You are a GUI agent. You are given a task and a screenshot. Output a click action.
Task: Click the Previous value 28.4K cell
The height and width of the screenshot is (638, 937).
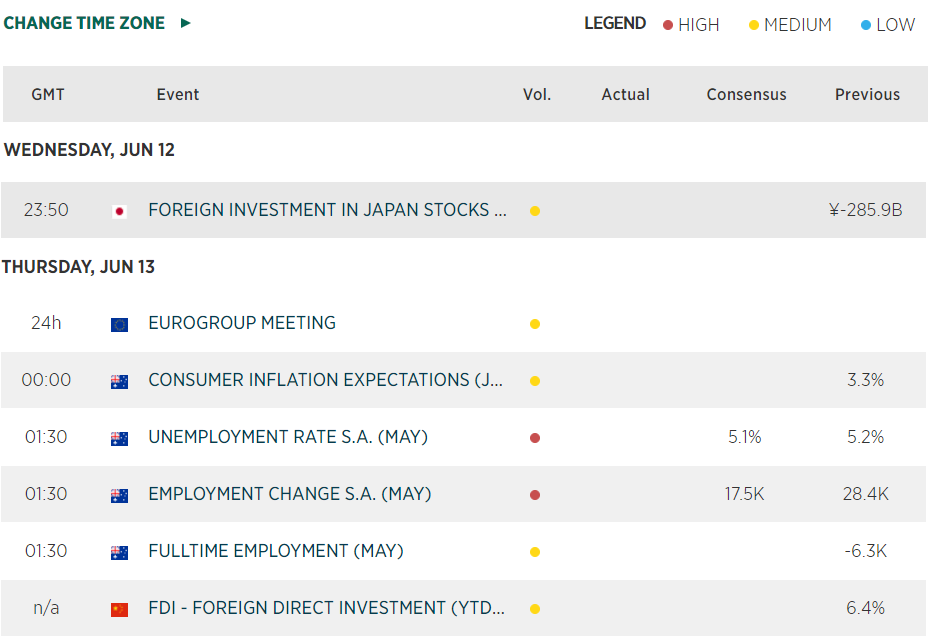coord(866,494)
